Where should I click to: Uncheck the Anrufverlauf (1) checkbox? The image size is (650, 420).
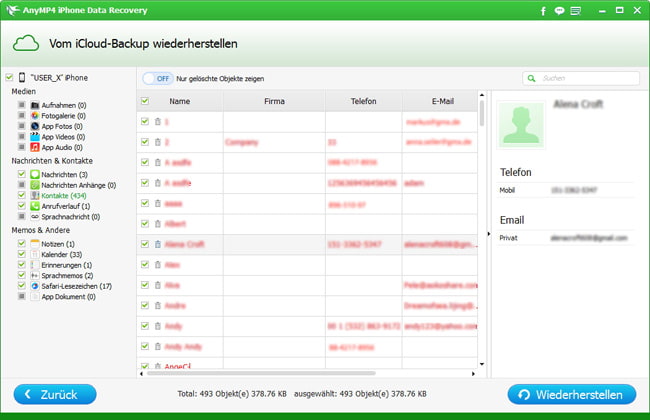pos(22,205)
